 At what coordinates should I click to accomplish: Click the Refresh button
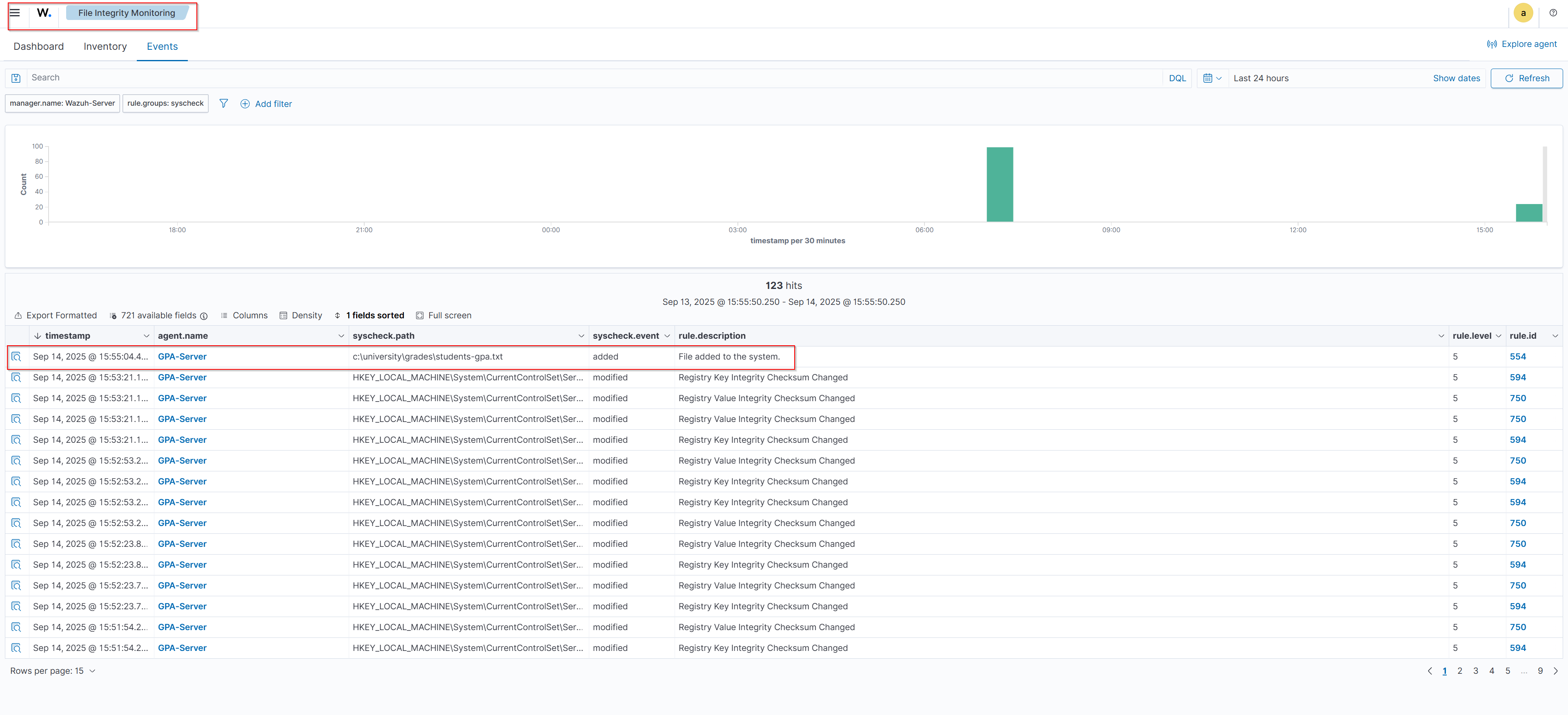pos(1526,78)
